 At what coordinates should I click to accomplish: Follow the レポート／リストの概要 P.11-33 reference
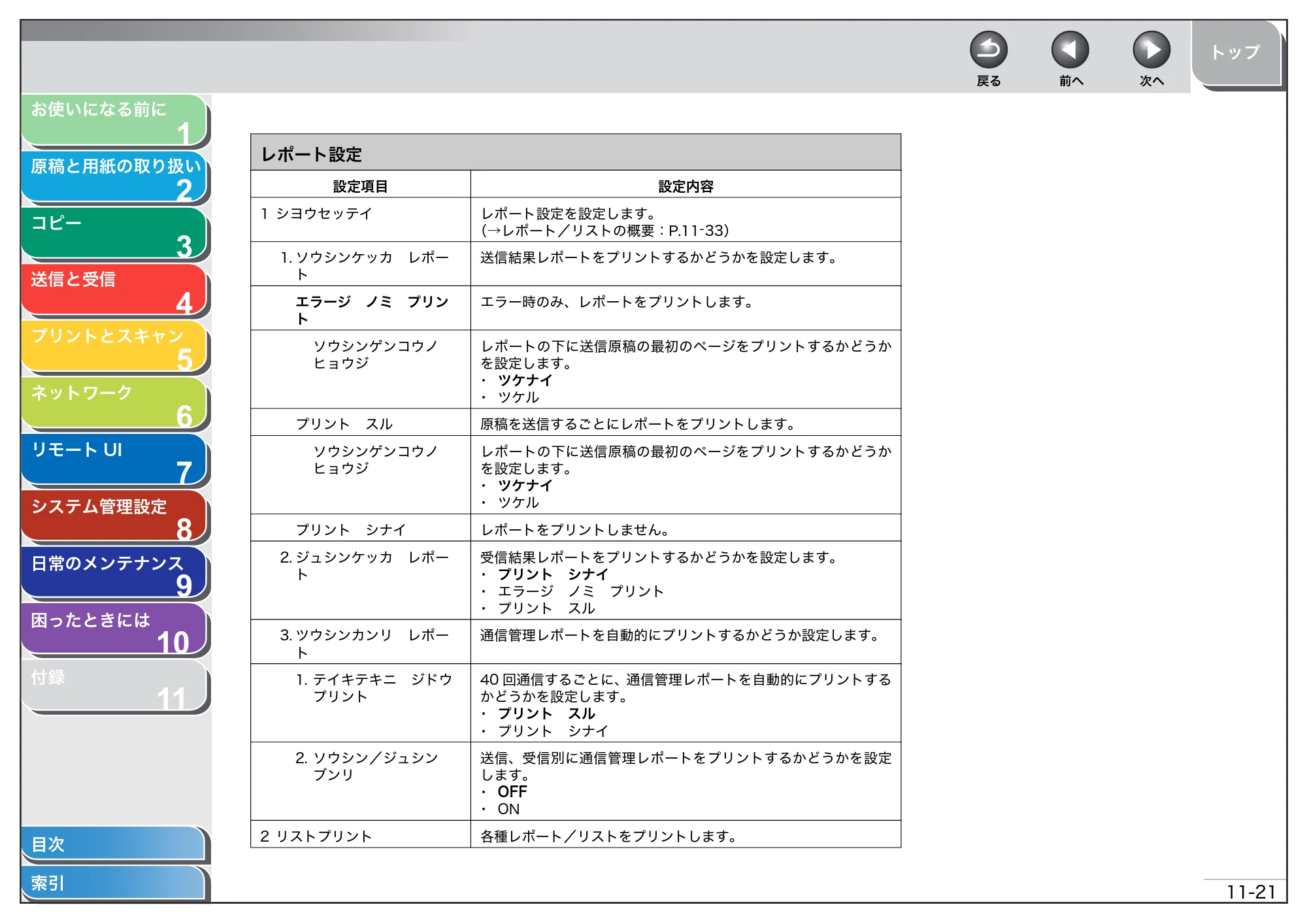pos(605,231)
